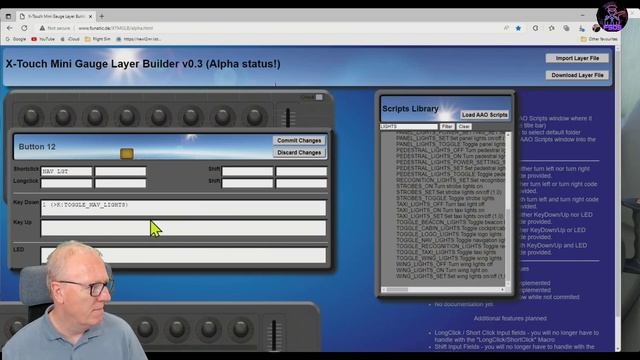This screenshot has height=360, width=640.
Task: Click the eighth rotary encoder knob on upper device
Action: click(254, 117)
